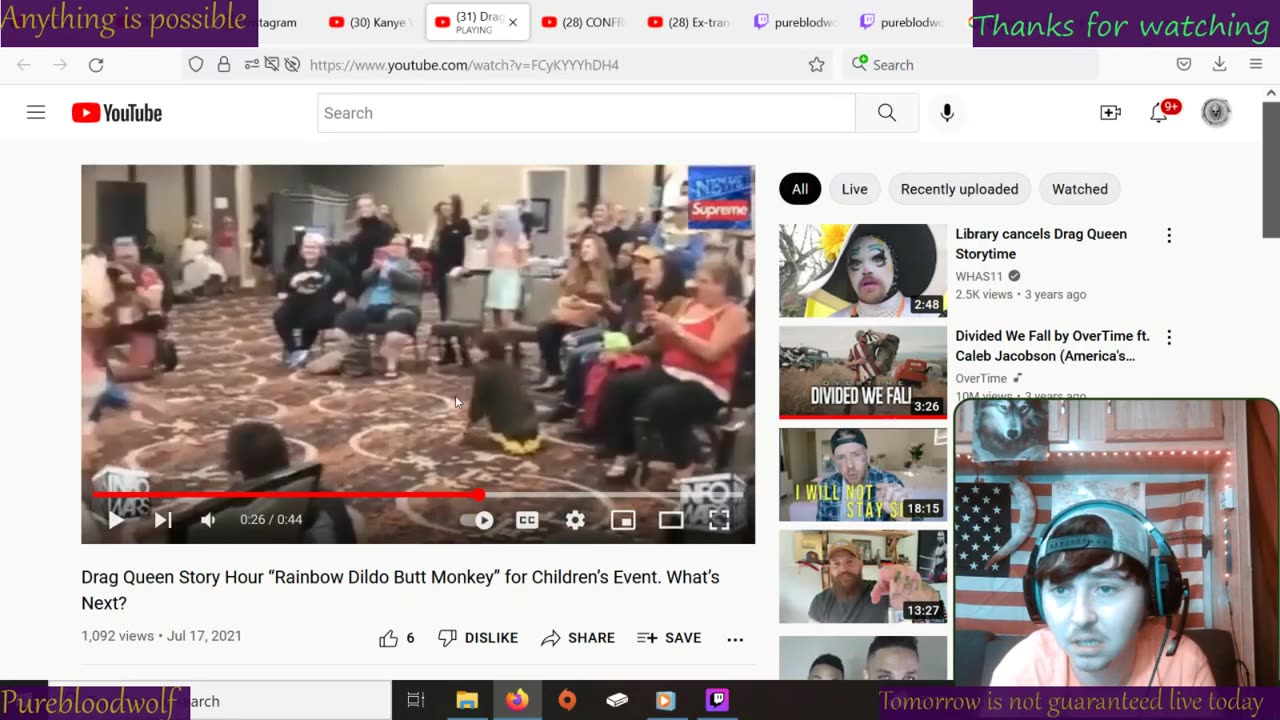Go back in browser history
This screenshot has width=1280, height=720.
pyautogui.click(x=24, y=65)
